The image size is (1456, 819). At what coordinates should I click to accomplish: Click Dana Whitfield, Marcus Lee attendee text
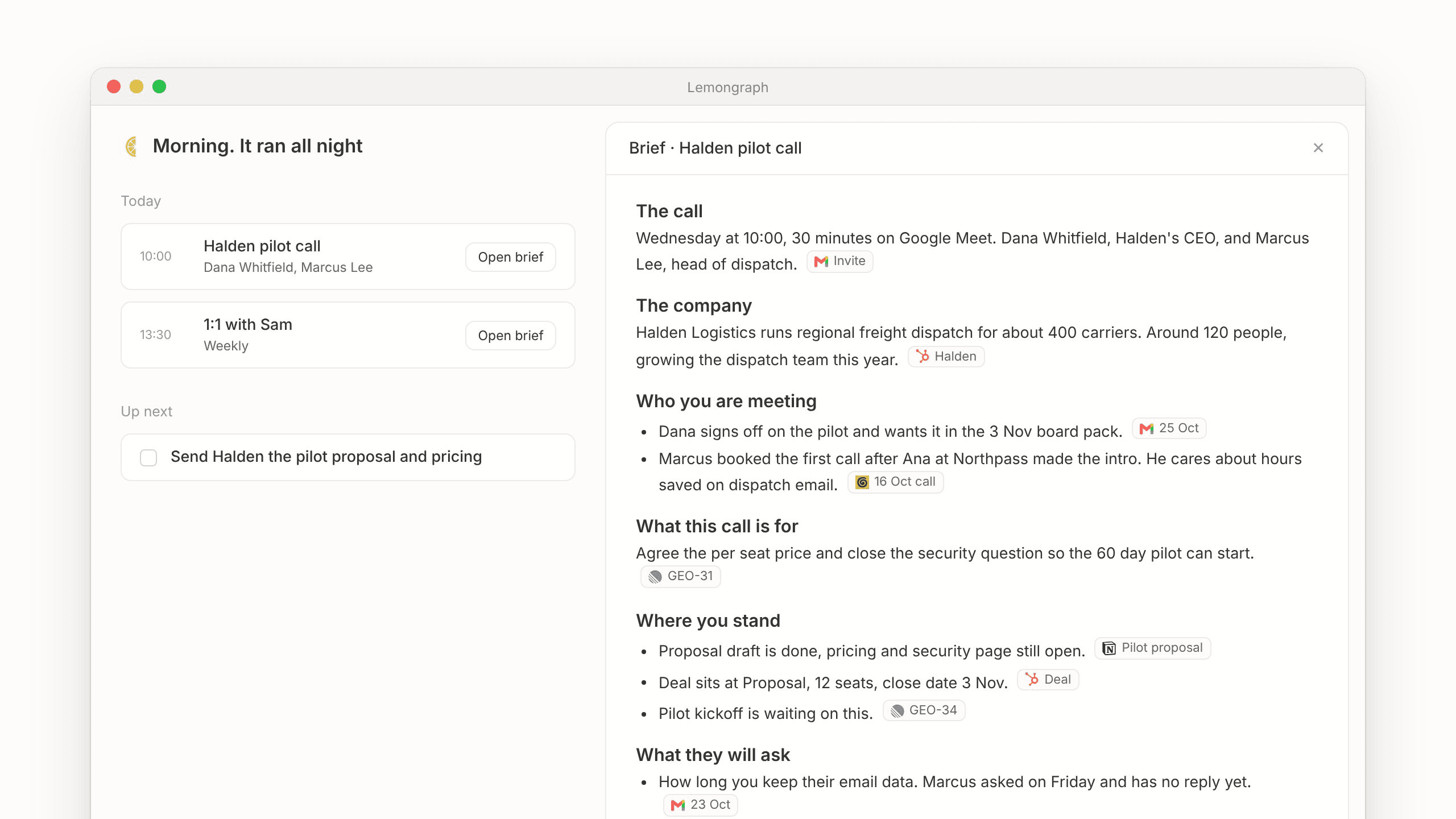pyautogui.click(x=288, y=267)
